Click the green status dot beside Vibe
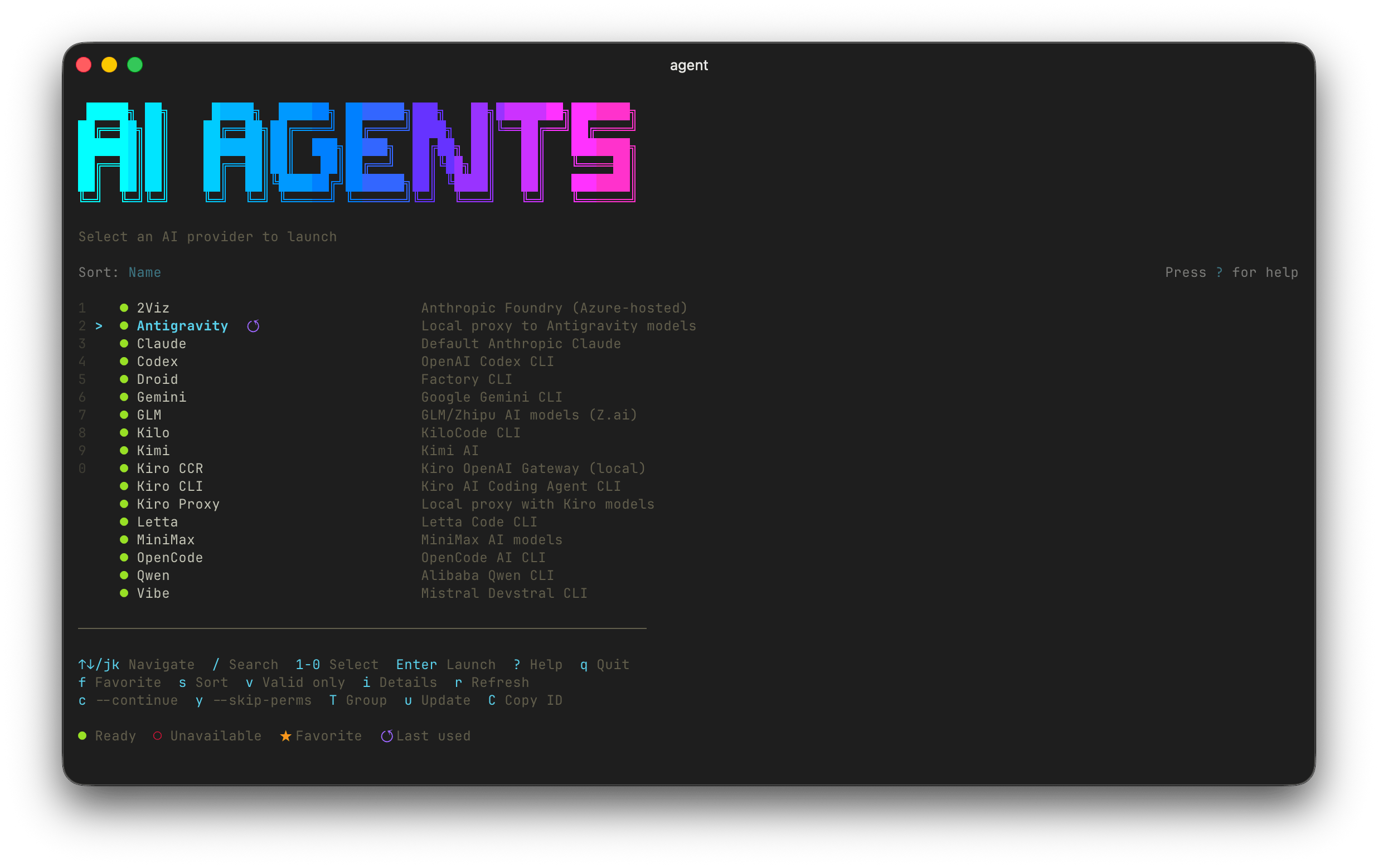The image size is (1378, 868). click(x=124, y=593)
